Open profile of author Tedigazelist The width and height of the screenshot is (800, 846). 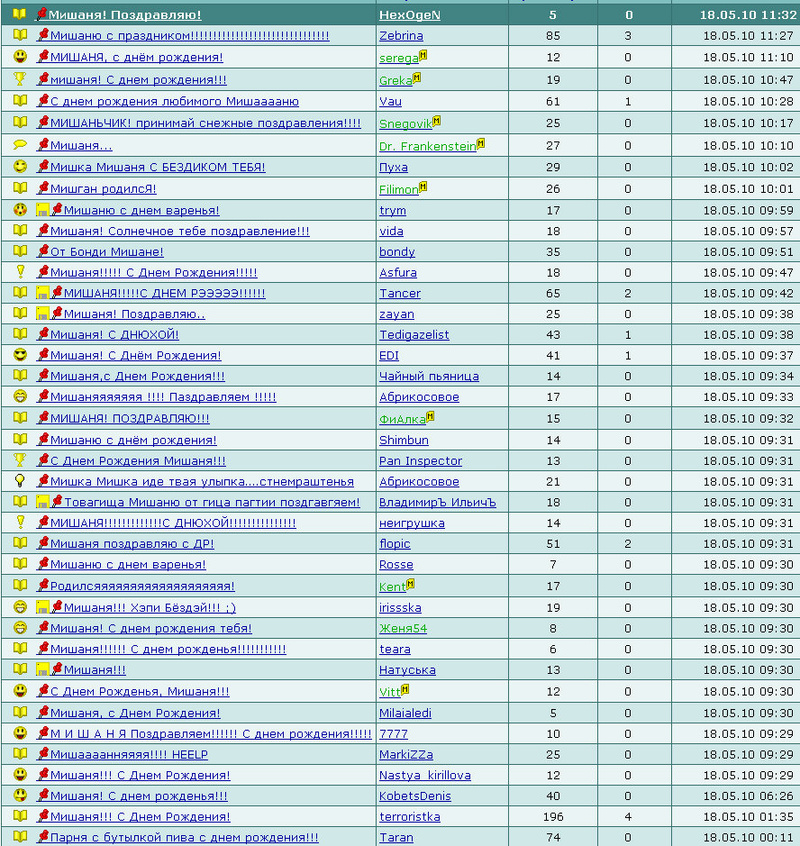click(x=414, y=335)
